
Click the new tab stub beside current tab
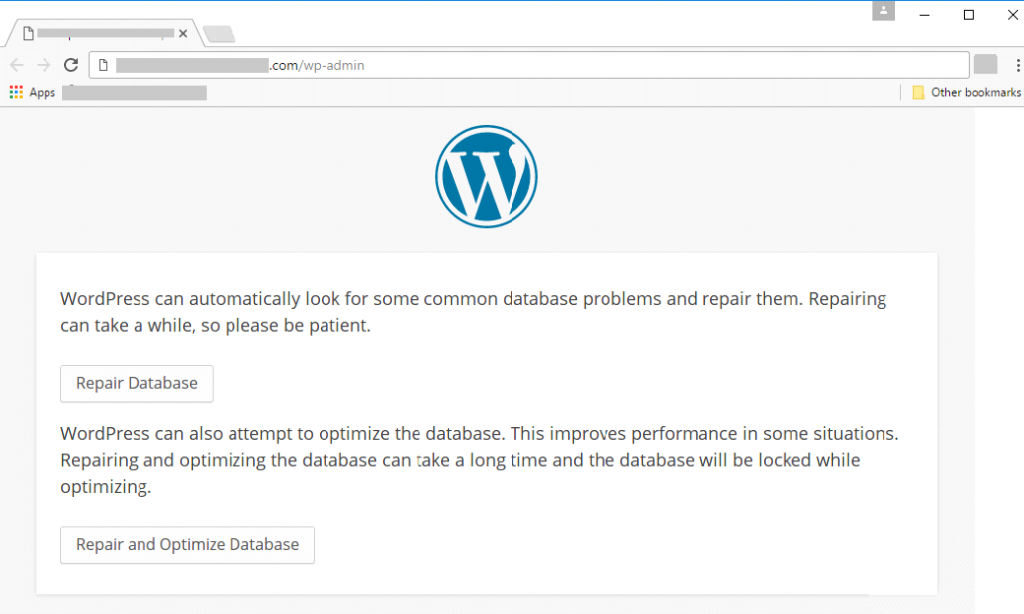pos(218,33)
